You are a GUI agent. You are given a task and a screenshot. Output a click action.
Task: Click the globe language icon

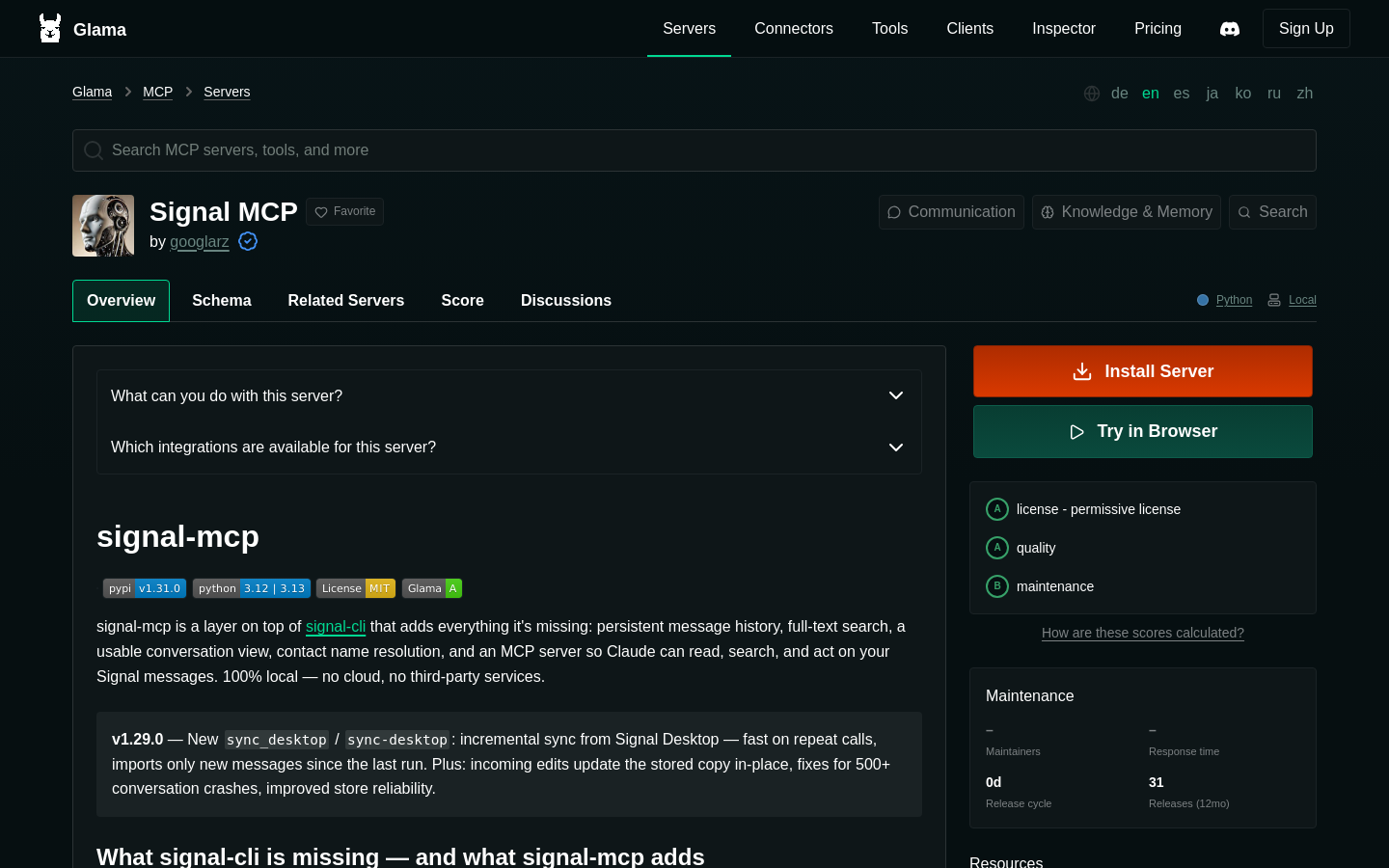pos(1092,94)
